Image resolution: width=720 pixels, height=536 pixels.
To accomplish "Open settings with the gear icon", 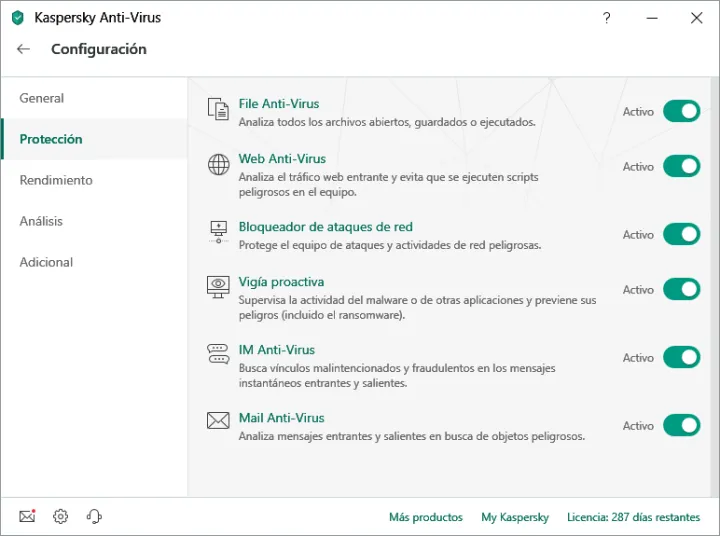I will (60, 516).
